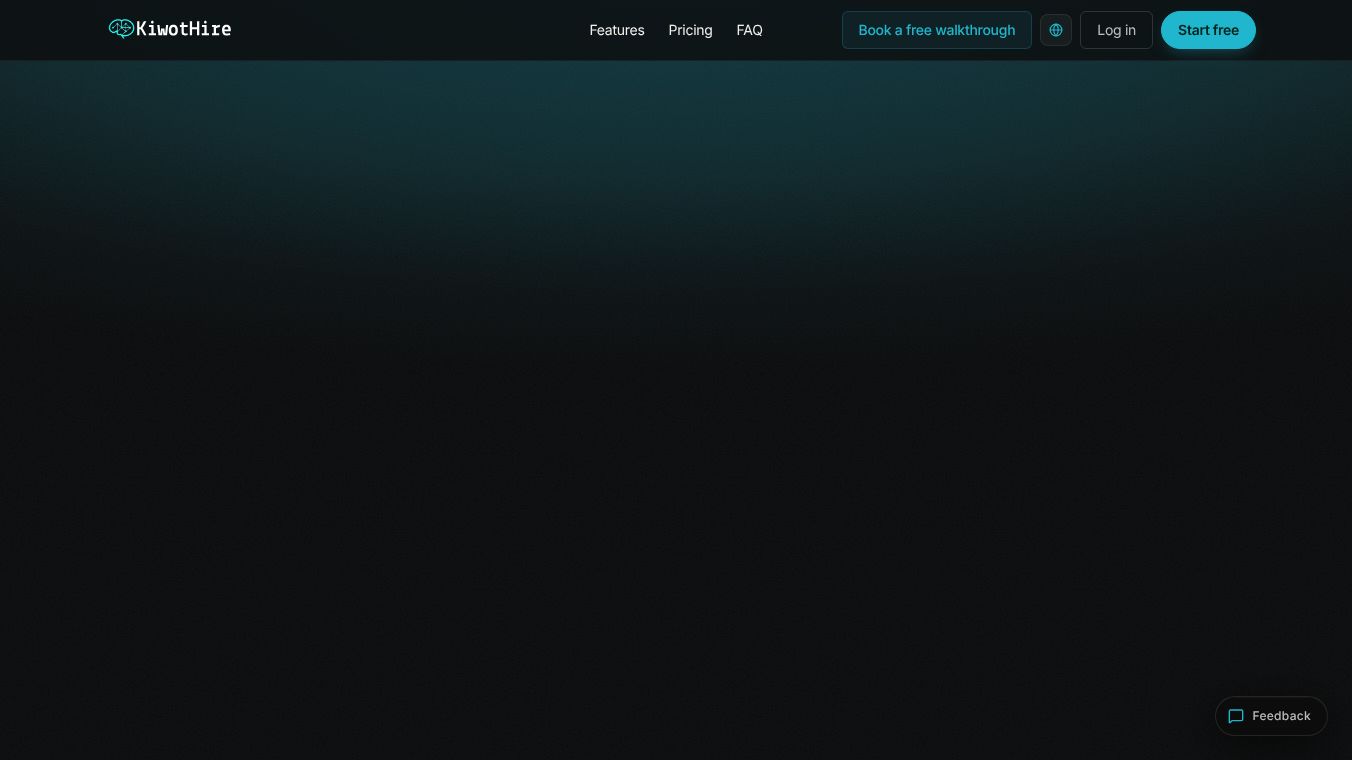Click the empty dark hero area
The image size is (1352, 760).
676,400
